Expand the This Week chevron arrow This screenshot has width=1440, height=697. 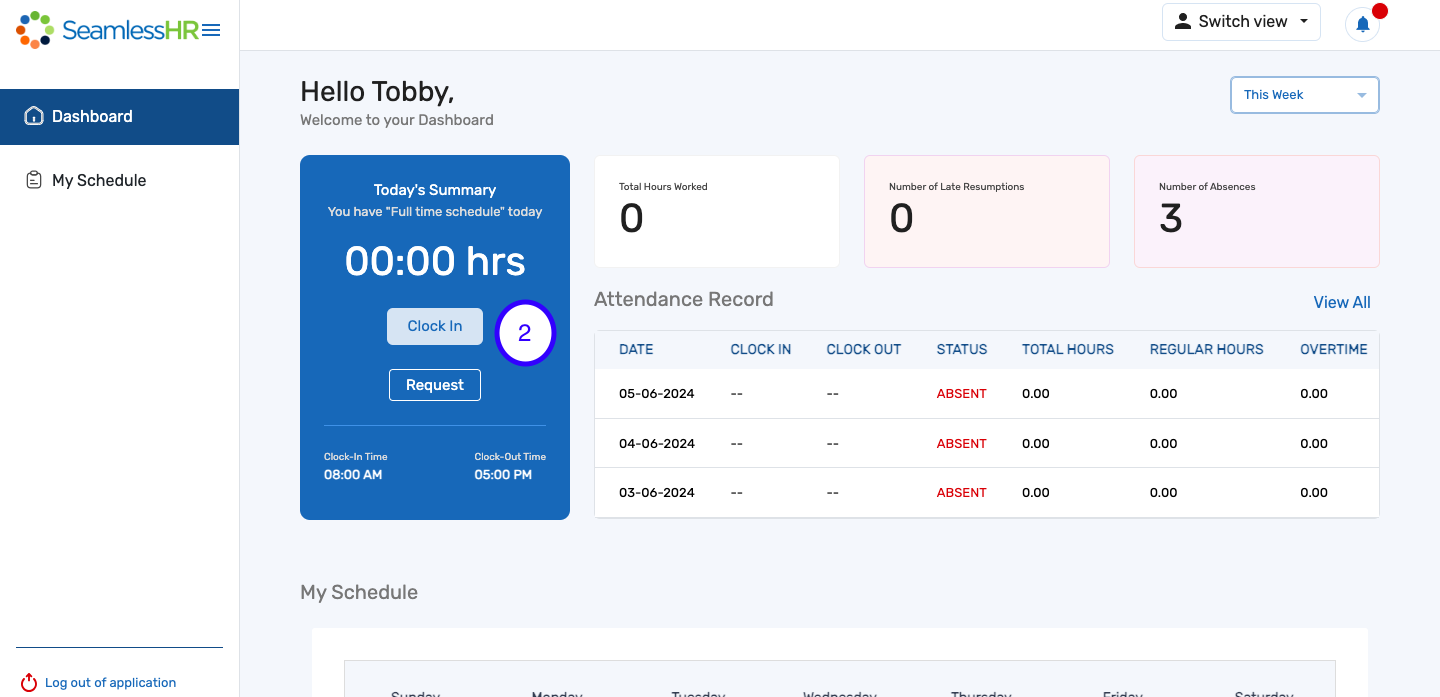point(1361,95)
